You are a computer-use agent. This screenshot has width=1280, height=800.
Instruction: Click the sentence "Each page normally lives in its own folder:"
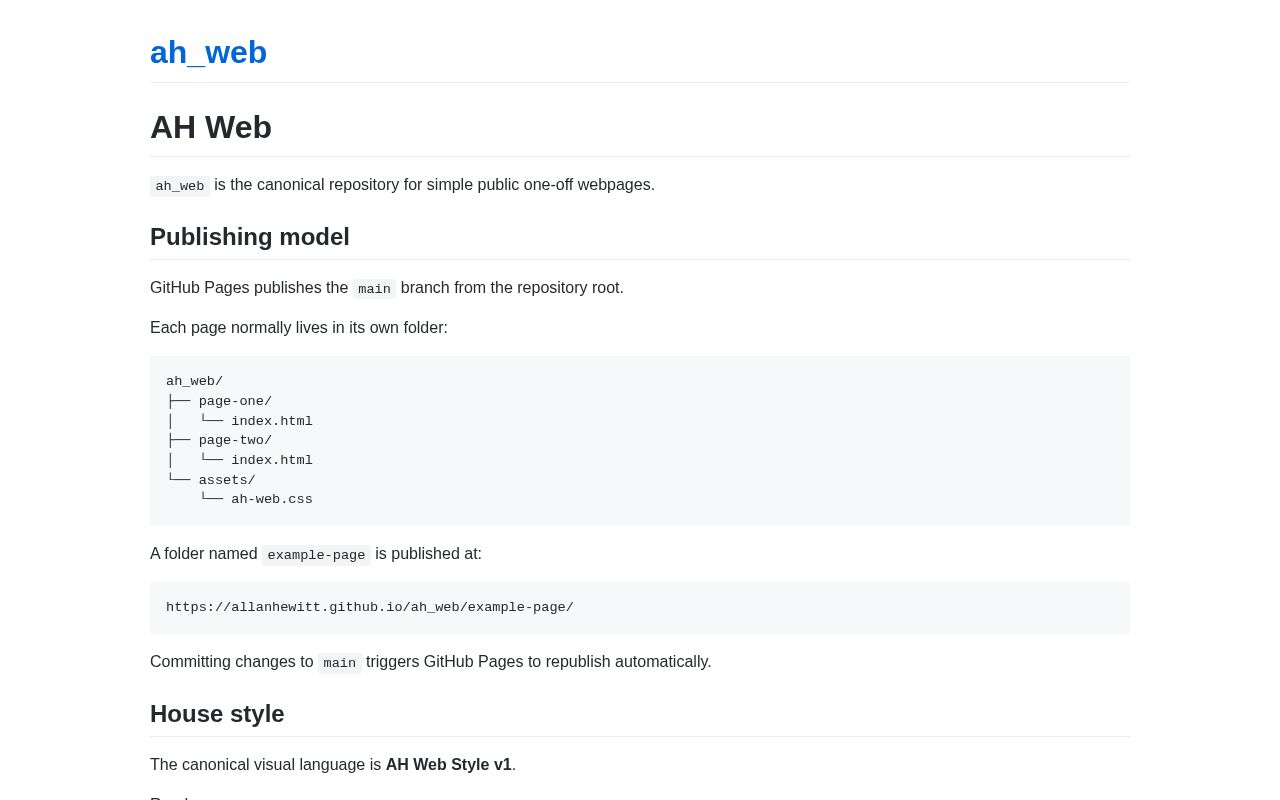pyautogui.click(x=299, y=328)
